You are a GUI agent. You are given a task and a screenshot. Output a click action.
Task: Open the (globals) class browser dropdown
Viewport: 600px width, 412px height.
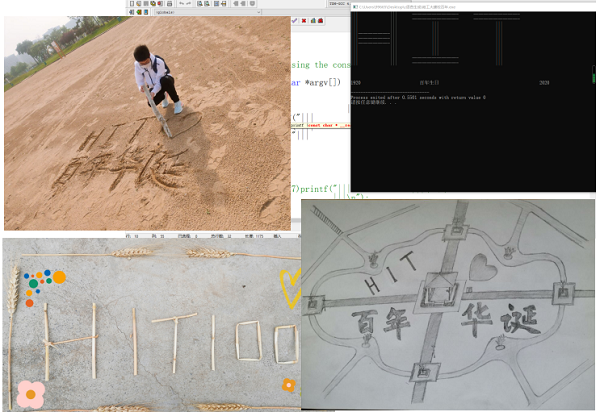pos(207,12)
